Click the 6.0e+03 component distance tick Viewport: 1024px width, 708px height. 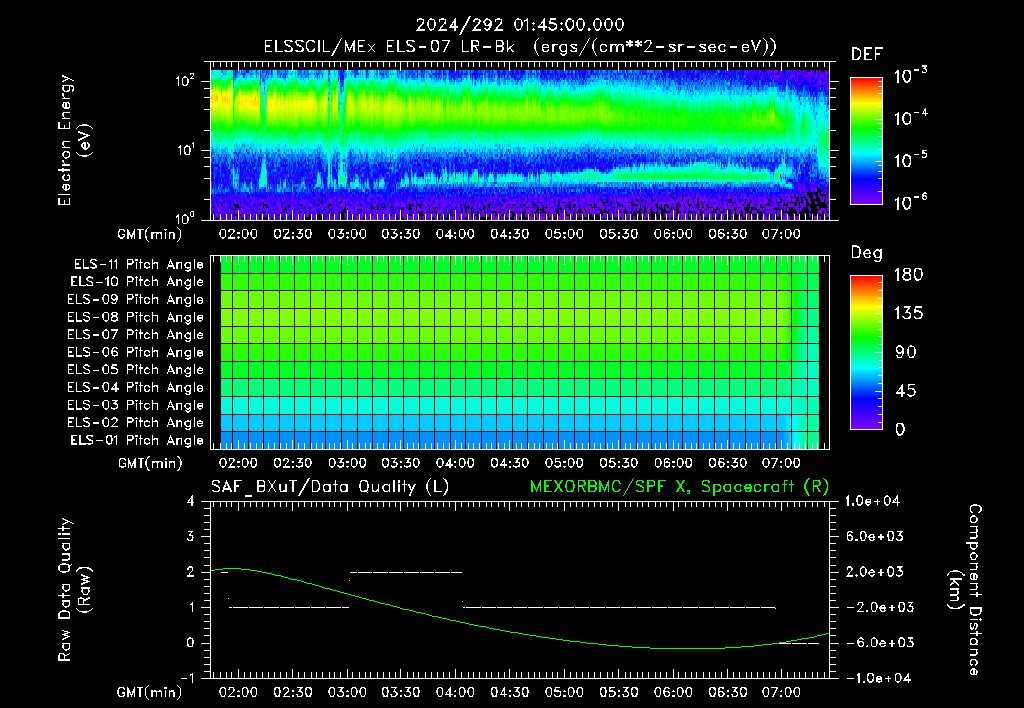coord(875,536)
